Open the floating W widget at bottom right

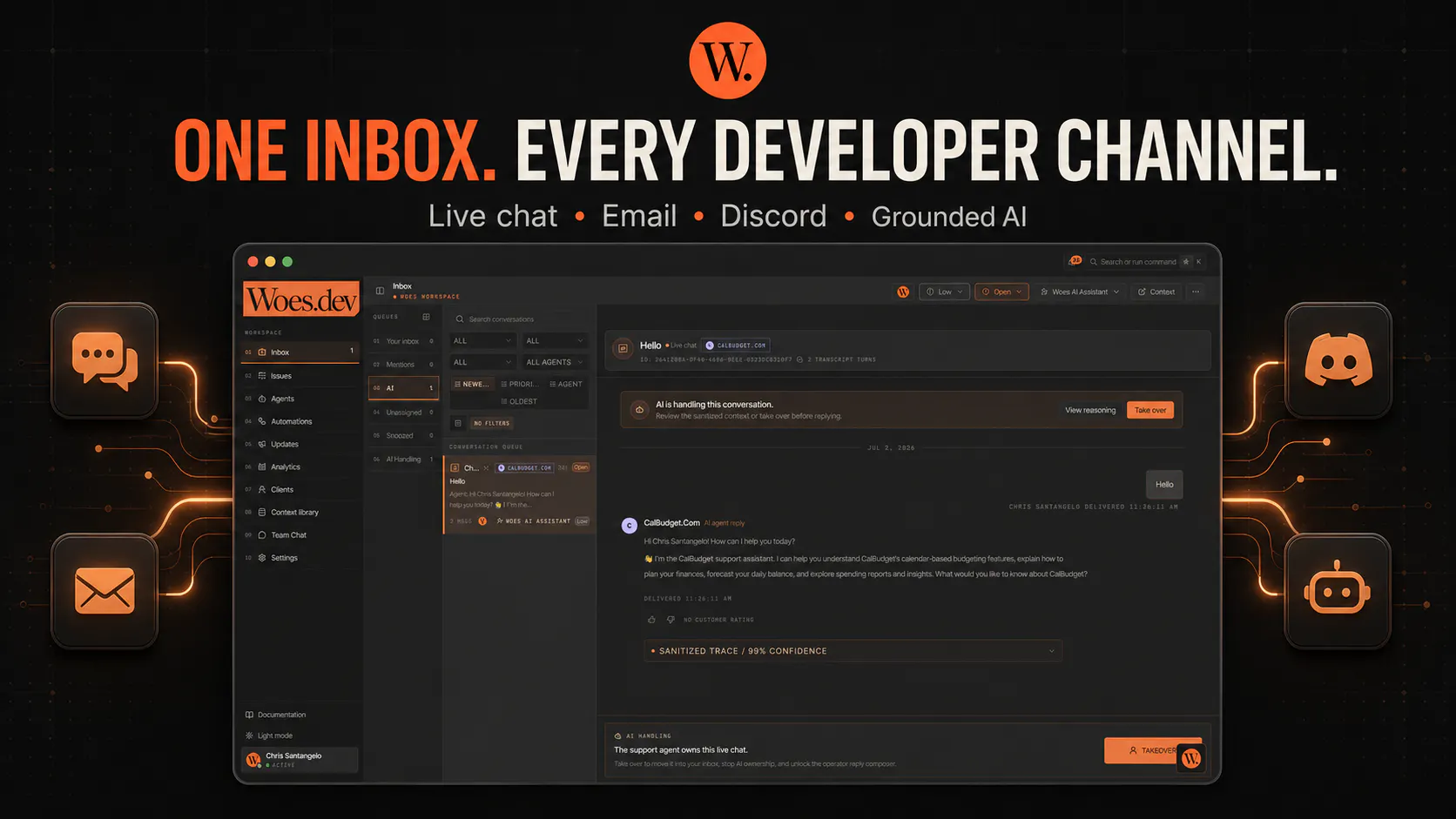[x=1191, y=758]
